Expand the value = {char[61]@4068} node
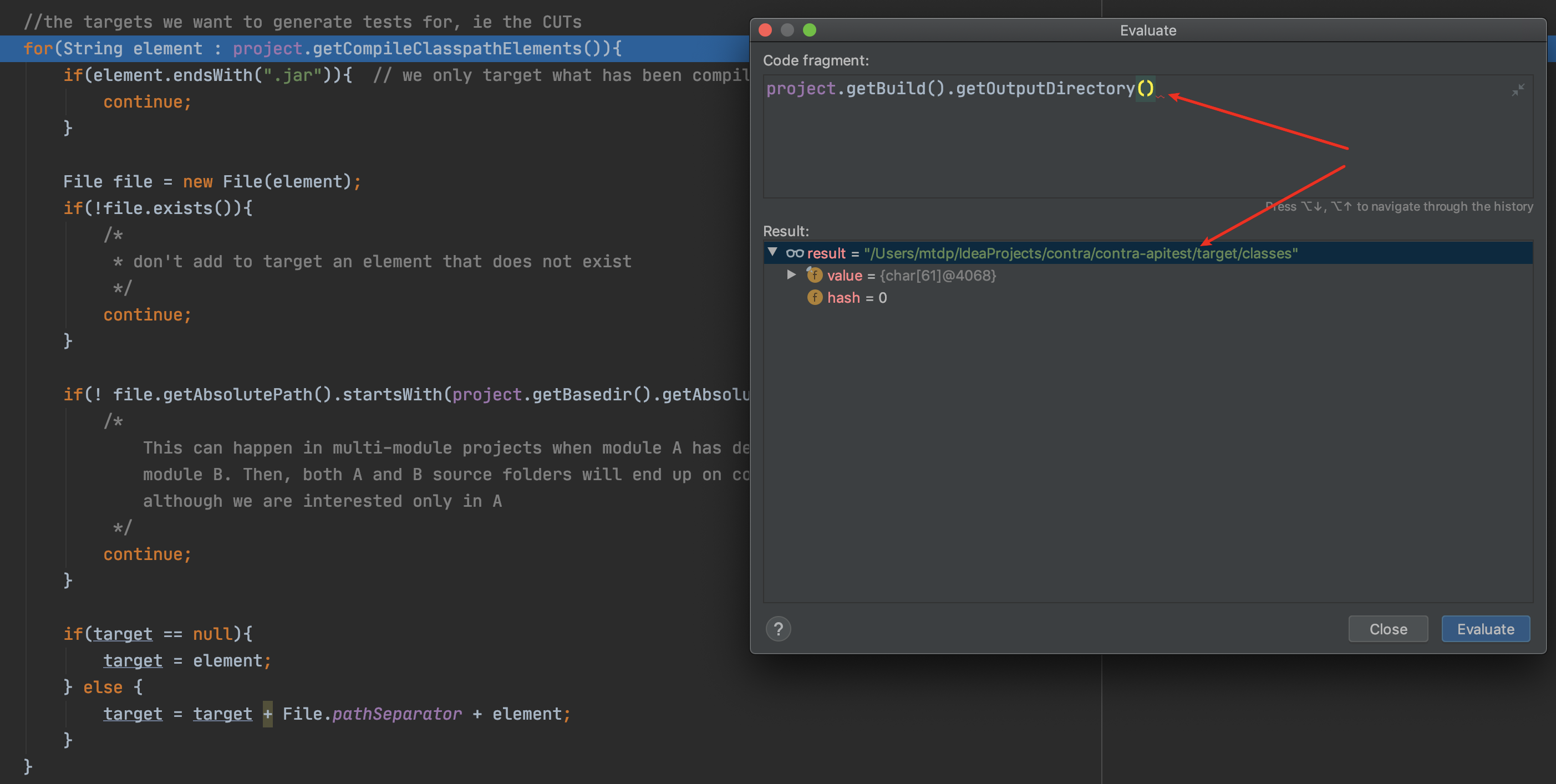1556x784 pixels. [x=792, y=276]
